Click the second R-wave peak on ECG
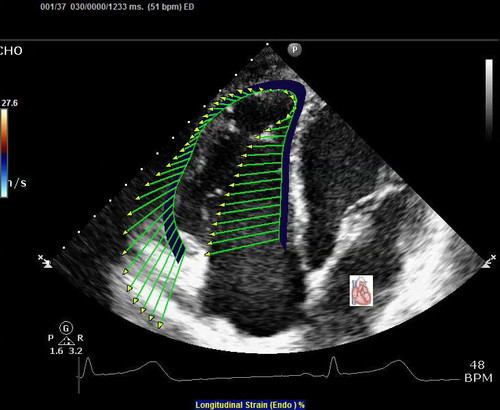500x410 pixels. click(333, 359)
